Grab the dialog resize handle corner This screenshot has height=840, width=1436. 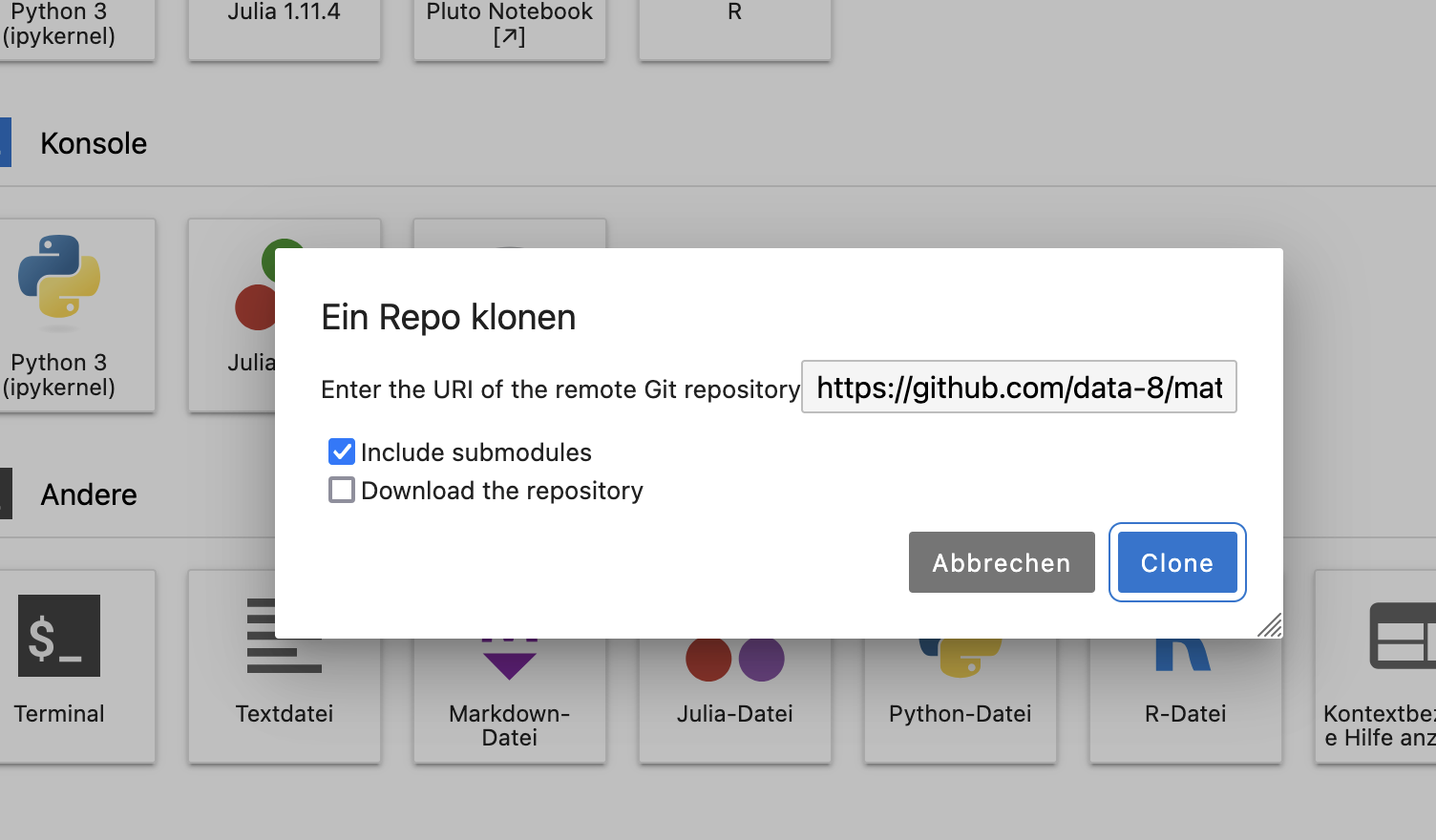click(x=1270, y=625)
